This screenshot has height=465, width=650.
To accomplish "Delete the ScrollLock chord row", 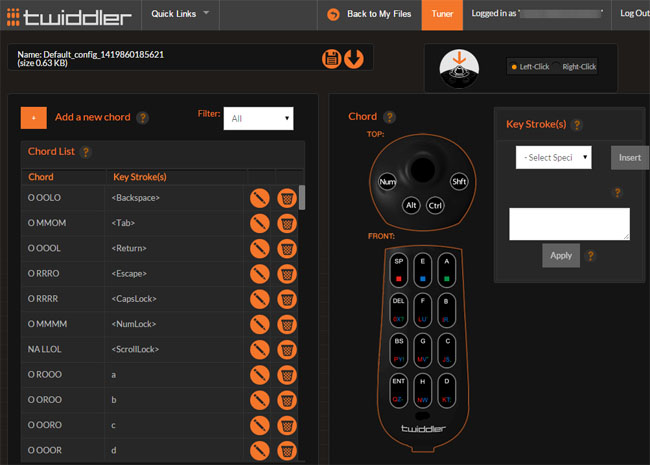I will pos(287,350).
